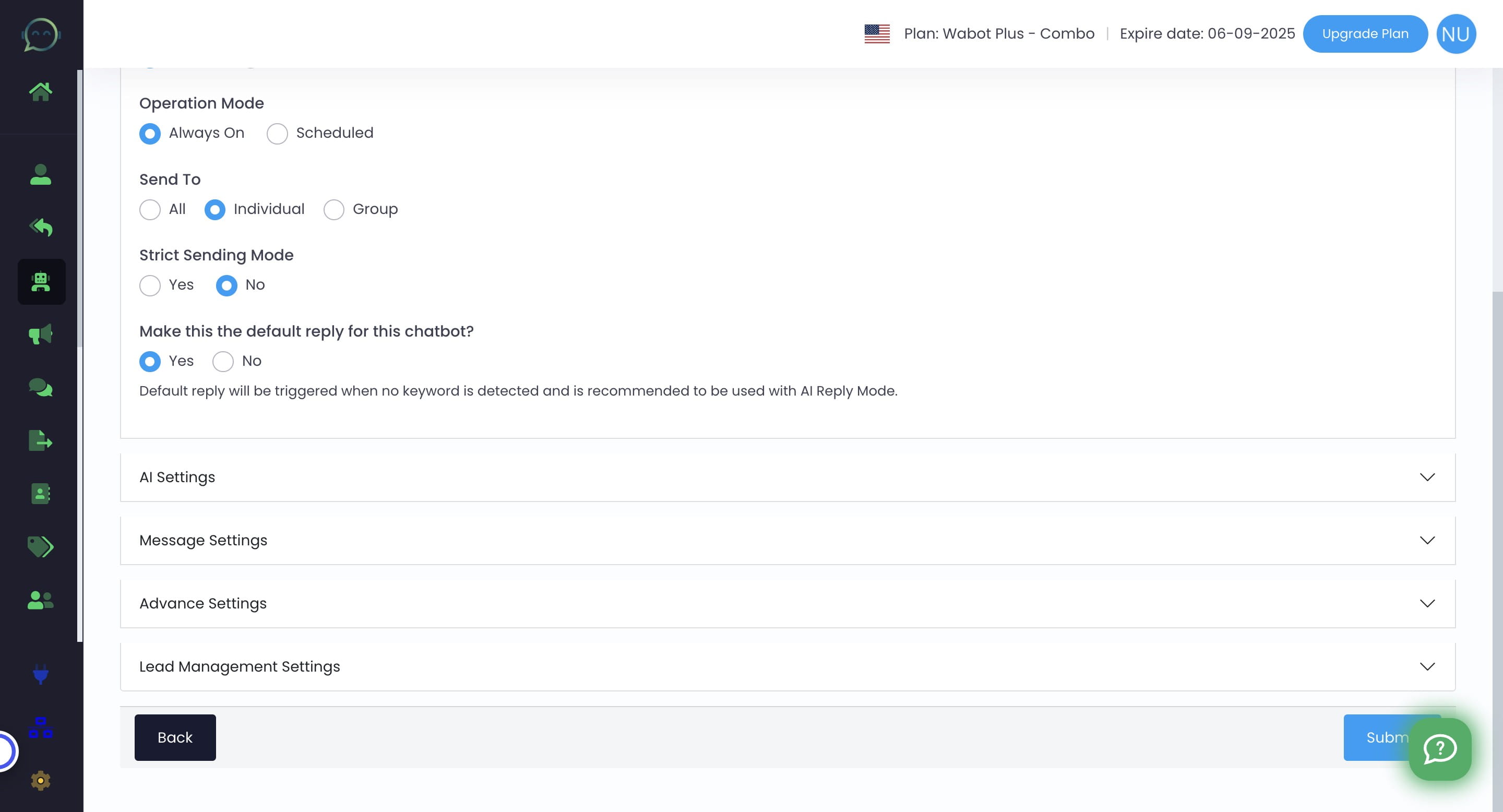Open the auto-reply arrows icon

pyautogui.click(x=41, y=228)
